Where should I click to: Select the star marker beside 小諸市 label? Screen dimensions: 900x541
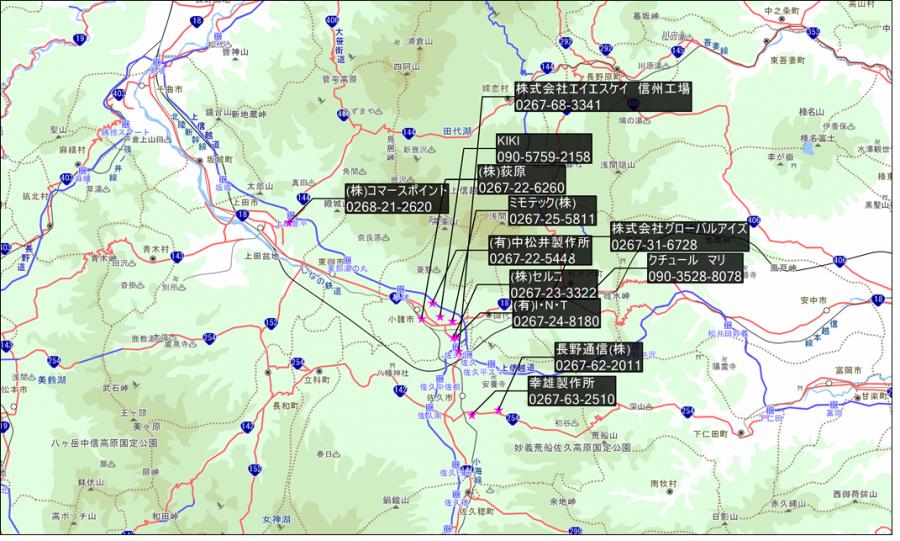[x=422, y=319]
